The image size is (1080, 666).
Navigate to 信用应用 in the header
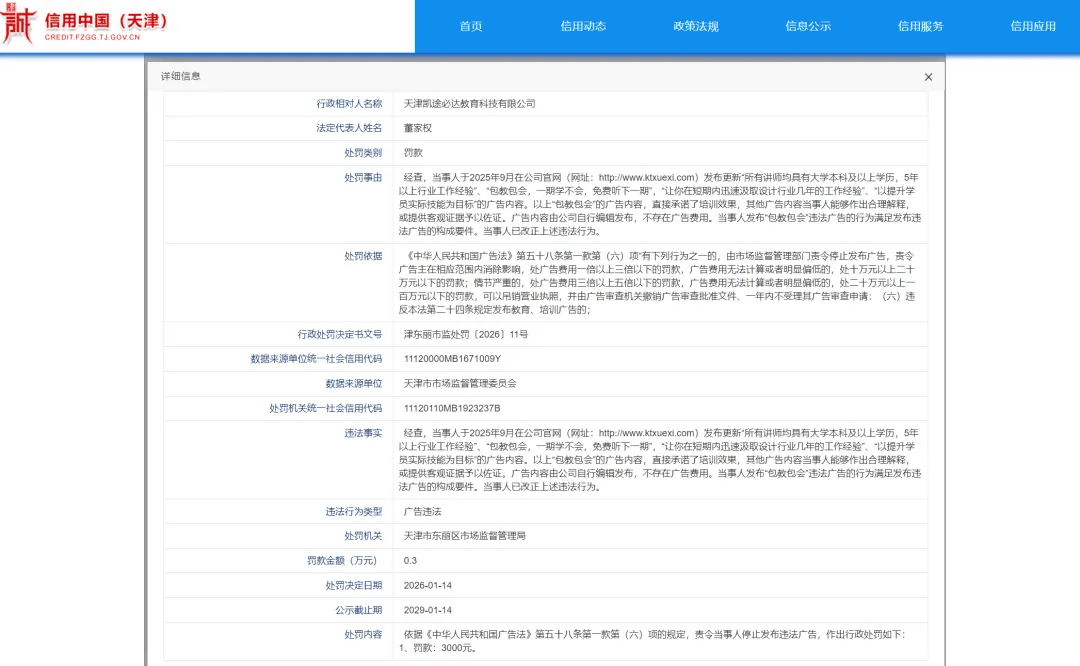pyautogui.click(x=1032, y=27)
